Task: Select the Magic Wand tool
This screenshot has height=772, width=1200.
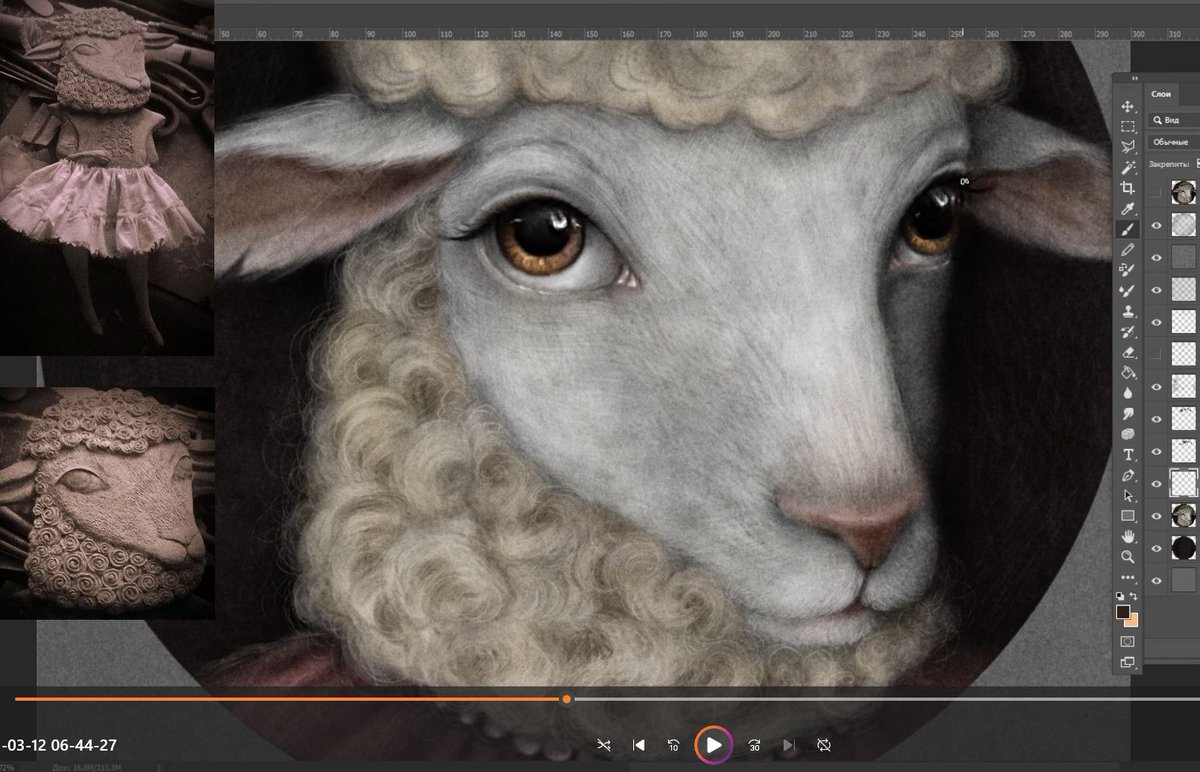Action: 1128,168
